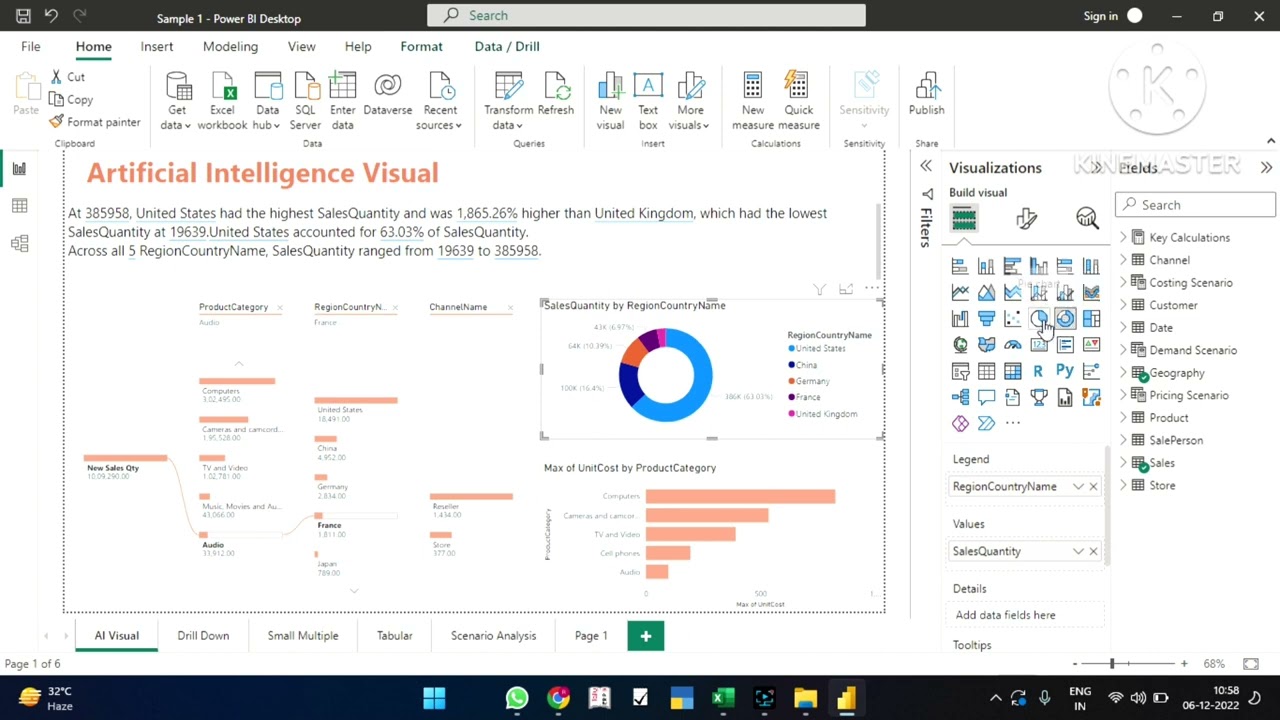1280x720 pixels.
Task: Expand the Geography table in Fields
Action: (1123, 373)
